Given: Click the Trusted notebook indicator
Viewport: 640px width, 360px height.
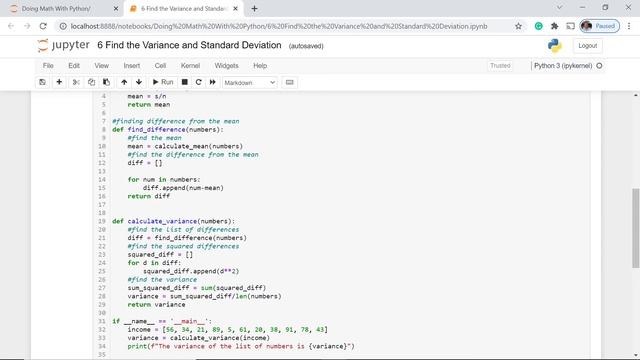Looking at the screenshot, I should [500, 66].
